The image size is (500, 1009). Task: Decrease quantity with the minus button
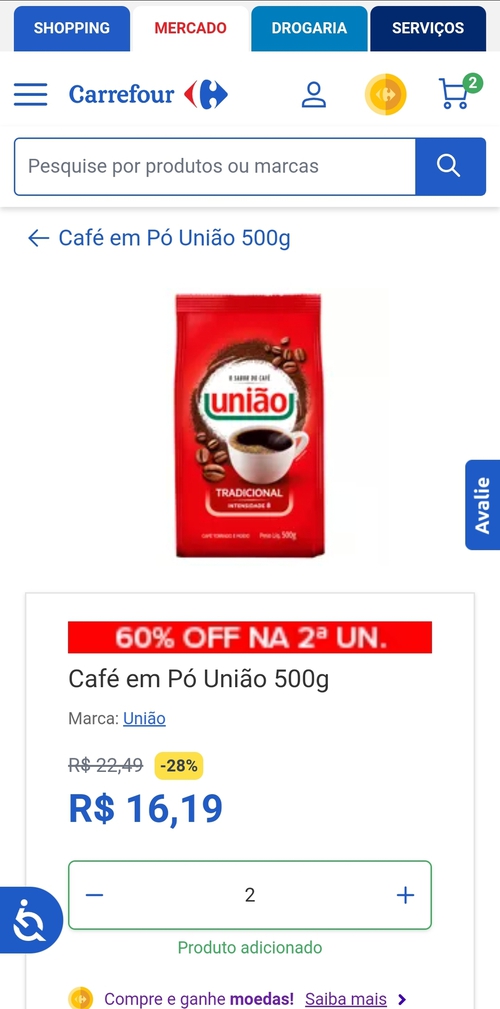(95, 895)
